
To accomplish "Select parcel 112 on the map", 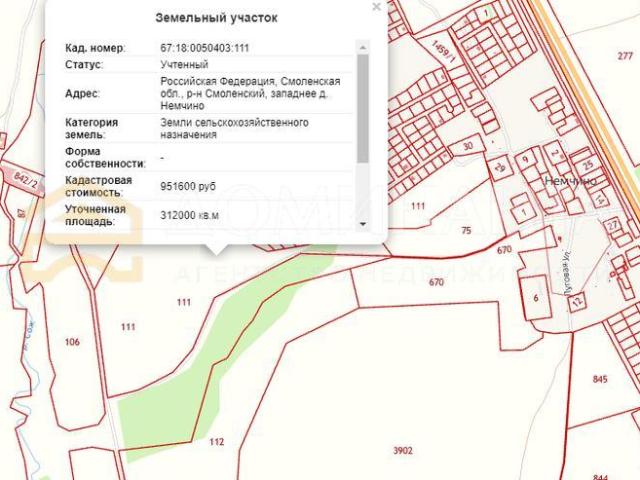I will (217, 442).
